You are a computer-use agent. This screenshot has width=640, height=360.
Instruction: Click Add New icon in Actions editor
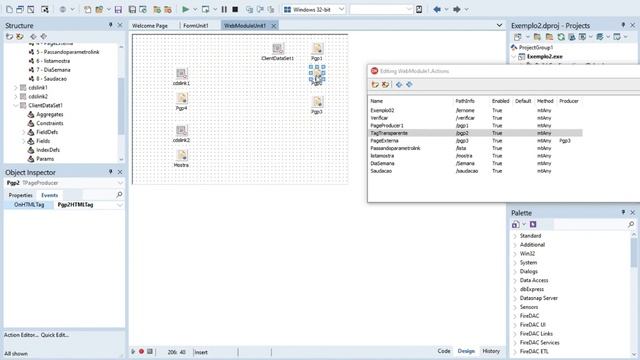pos(375,84)
